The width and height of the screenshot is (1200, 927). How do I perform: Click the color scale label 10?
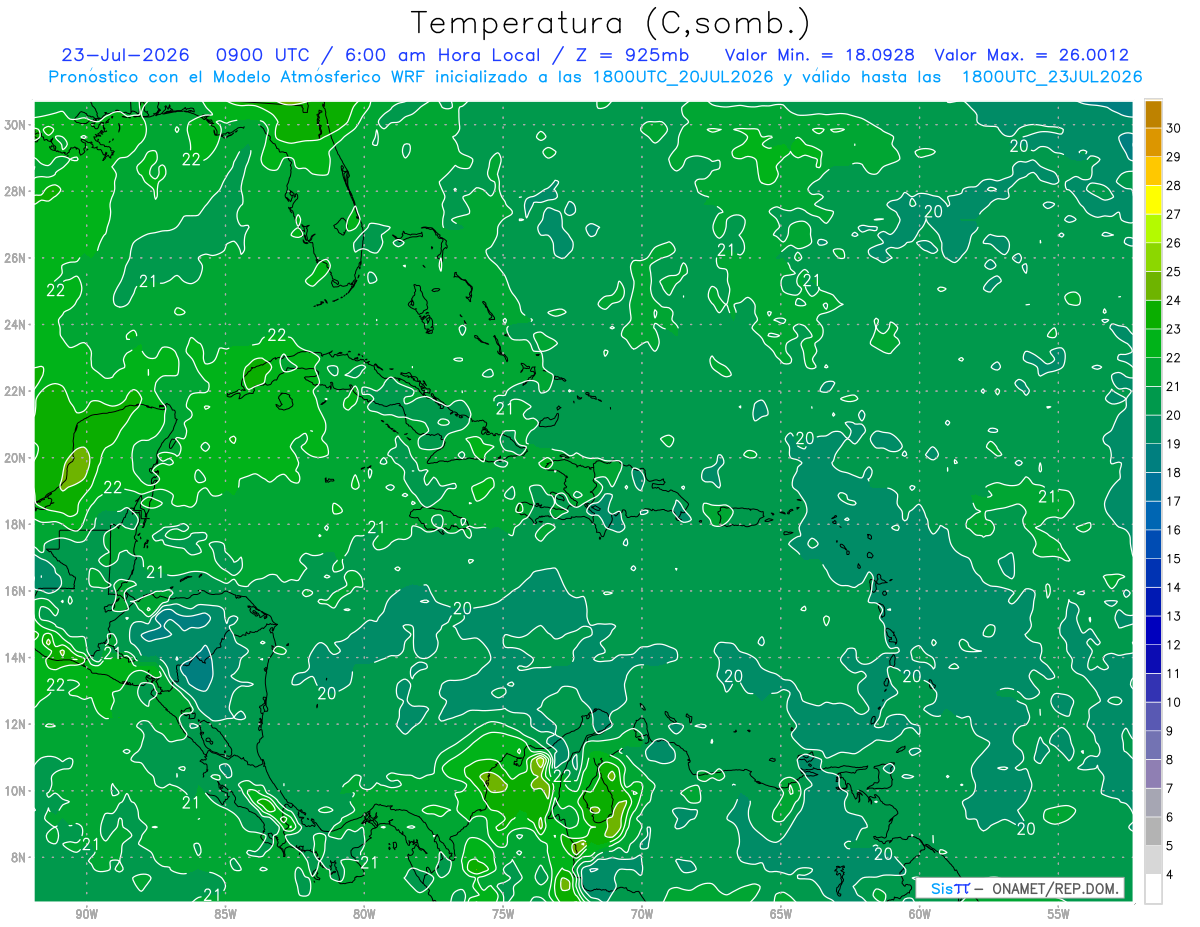pos(1174,703)
